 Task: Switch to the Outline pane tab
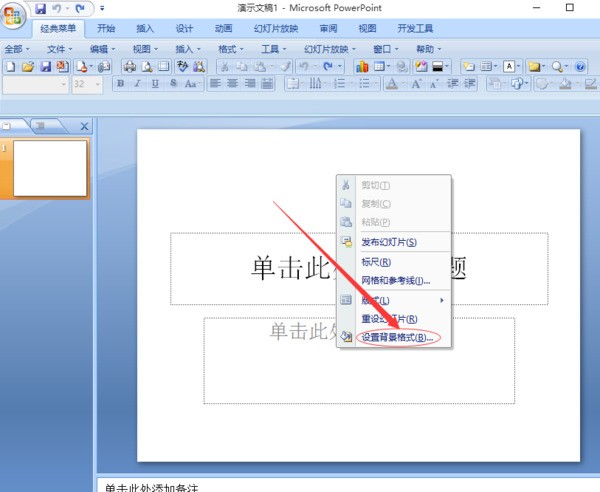click(x=41, y=126)
